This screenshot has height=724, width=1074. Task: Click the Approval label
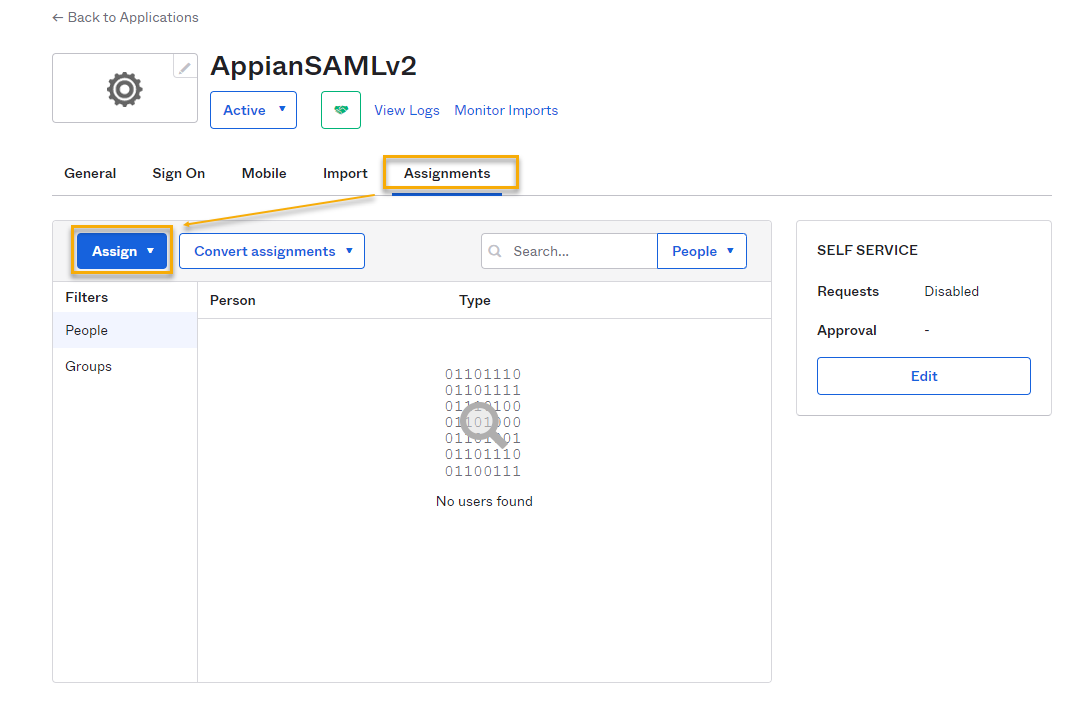pyautogui.click(x=847, y=330)
